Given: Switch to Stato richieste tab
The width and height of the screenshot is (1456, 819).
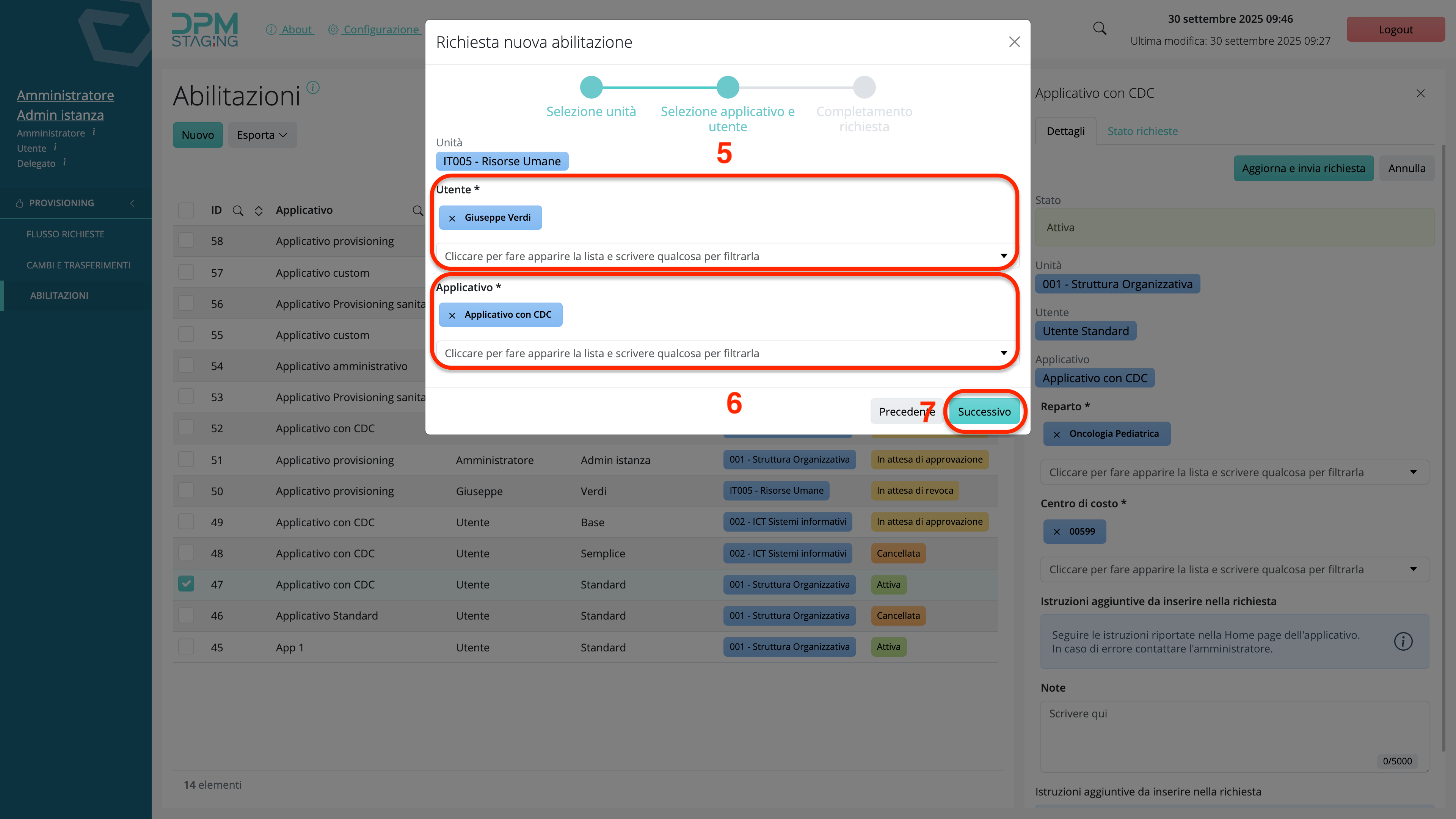Looking at the screenshot, I should point(1142,131).
